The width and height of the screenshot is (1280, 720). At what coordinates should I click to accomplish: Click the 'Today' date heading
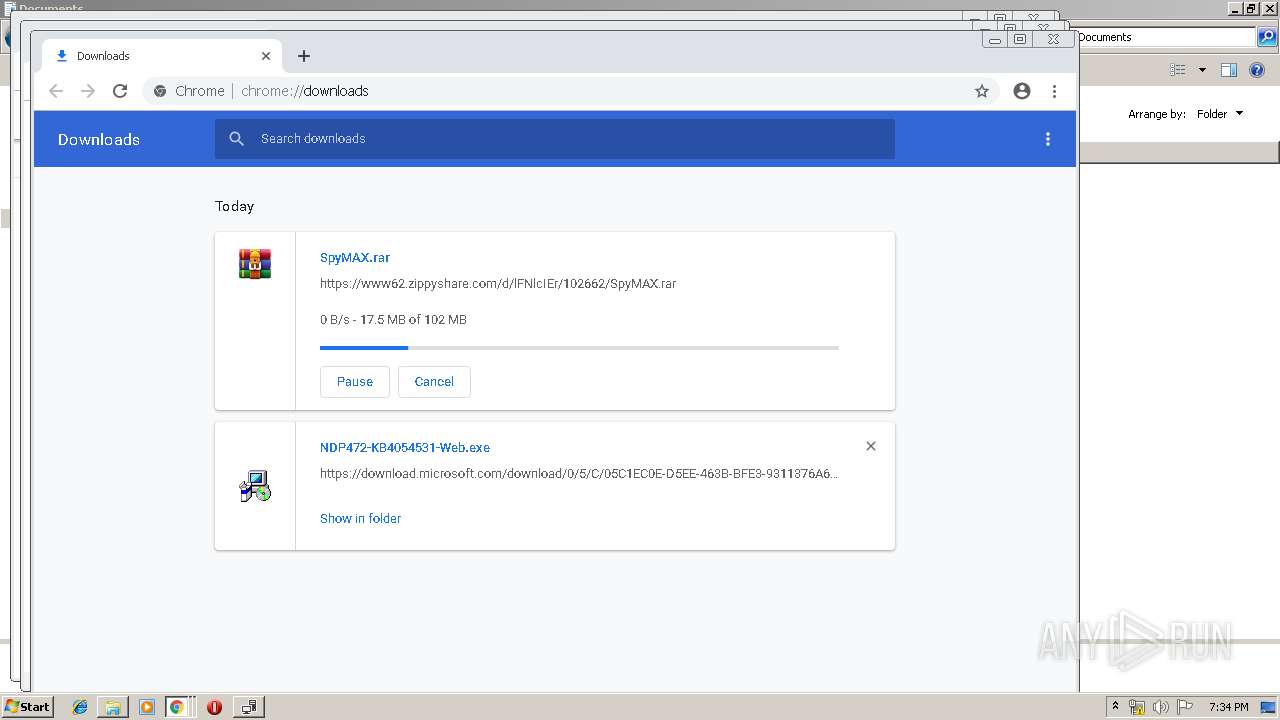coord(234,206)
